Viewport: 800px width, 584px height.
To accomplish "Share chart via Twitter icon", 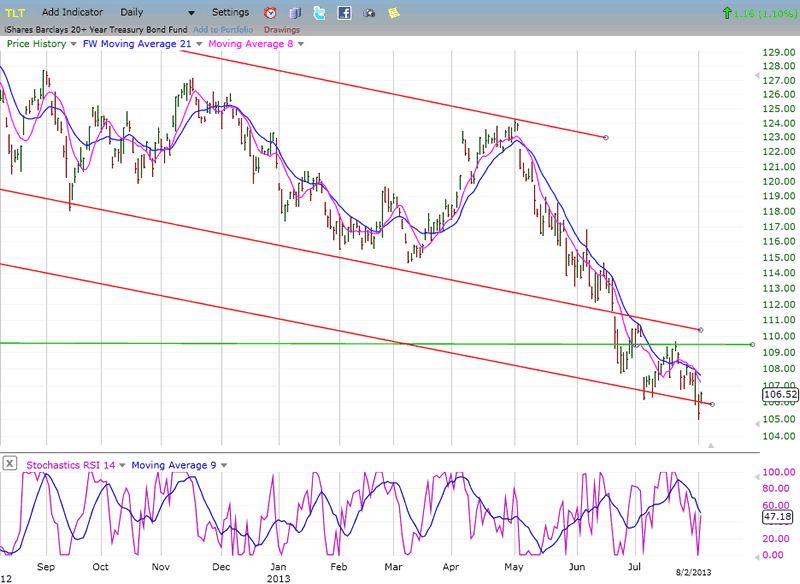I will tap(319, 13).
